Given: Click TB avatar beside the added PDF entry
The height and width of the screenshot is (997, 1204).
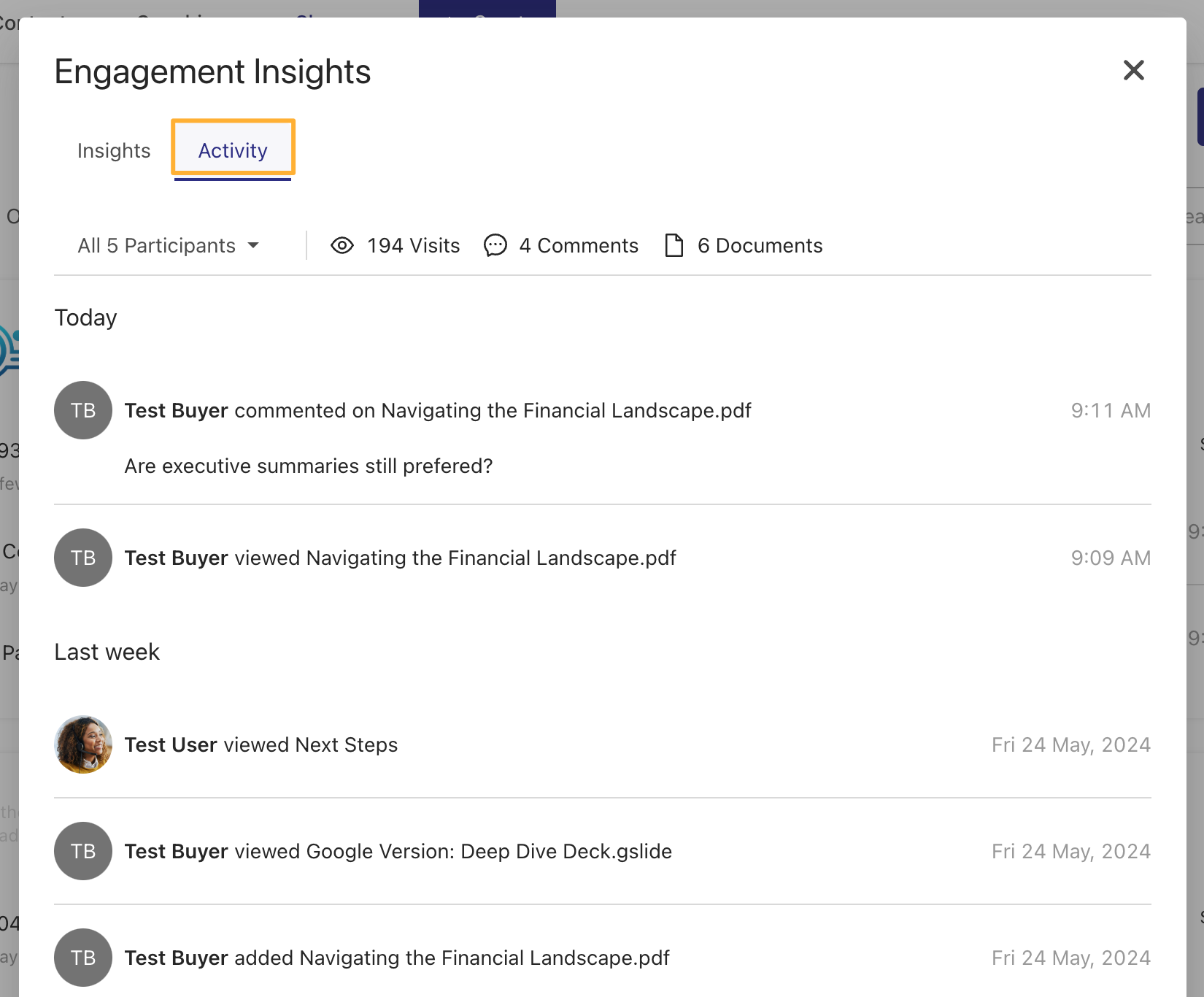Looking at the screenshot, I should (x=83, y=958).
